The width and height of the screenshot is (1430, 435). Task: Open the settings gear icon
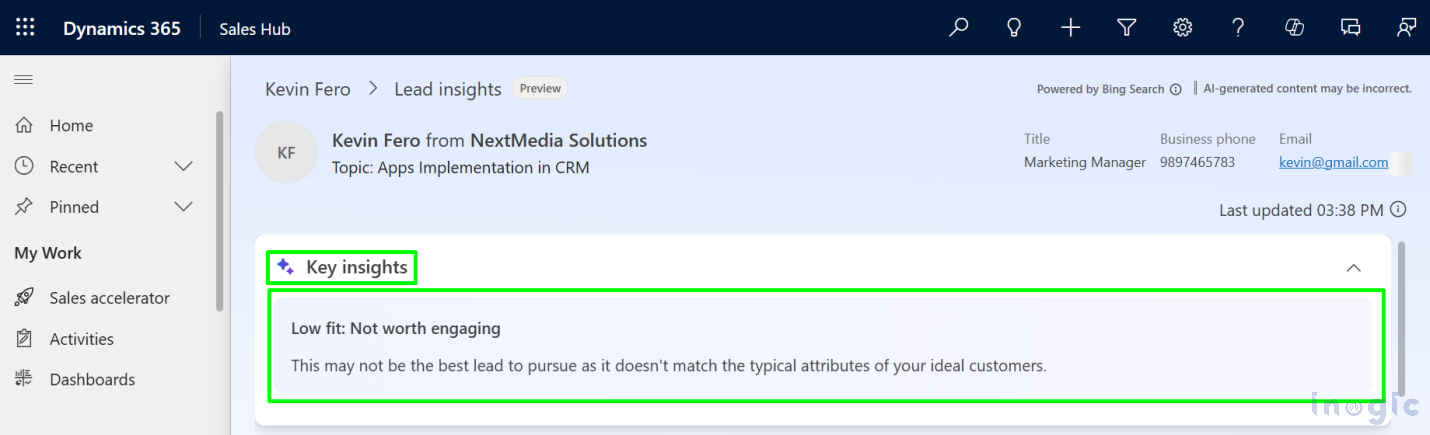1183,28
